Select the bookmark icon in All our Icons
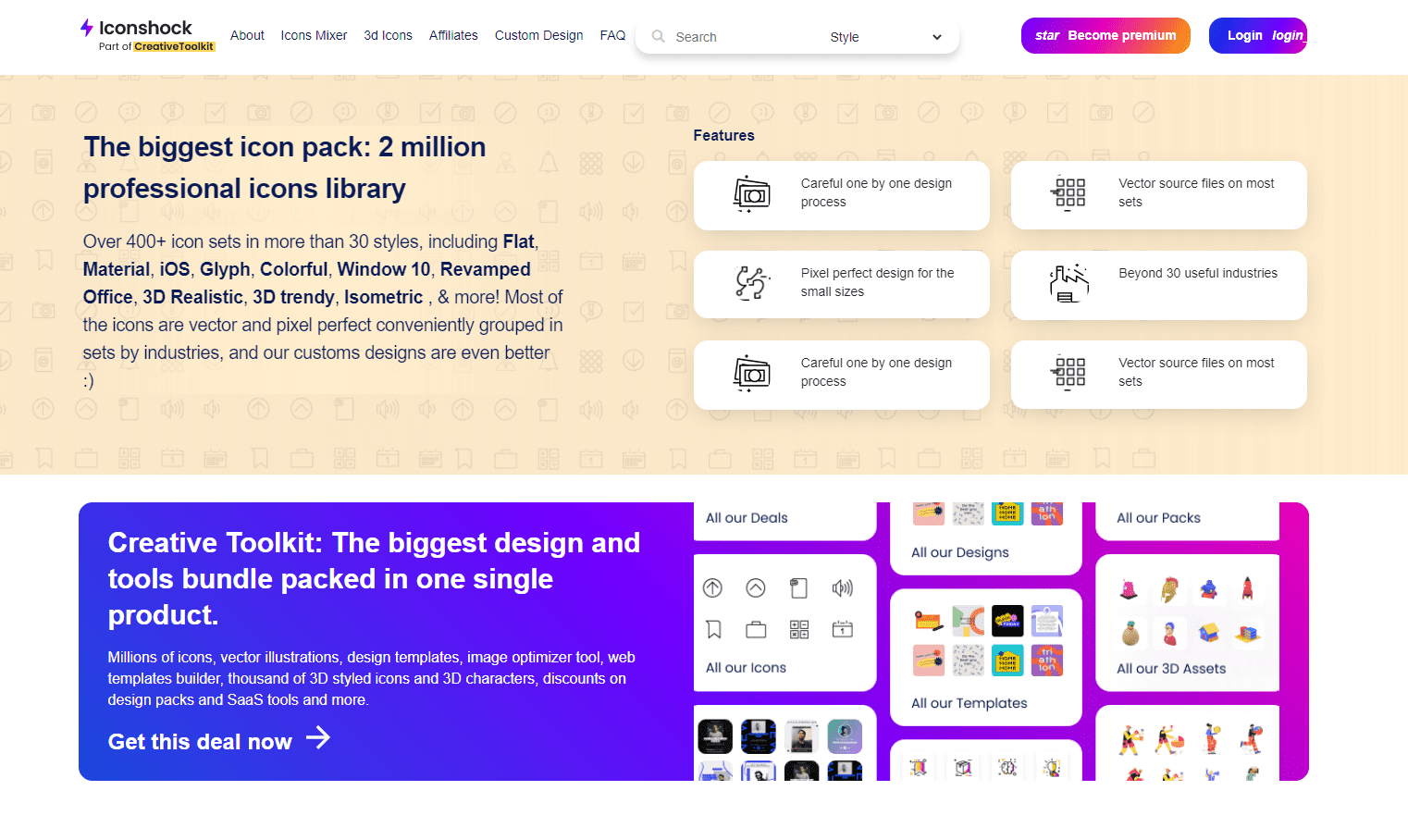 coord(713,630)
